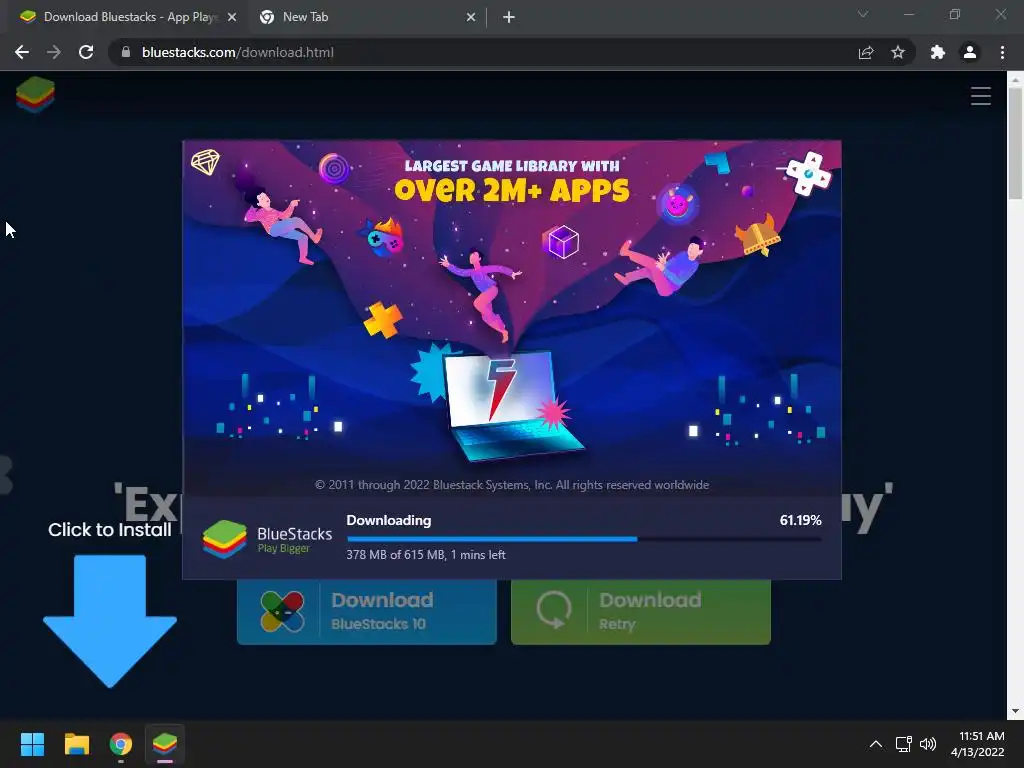The image size is (1024, 768).
Task: Share this page via the share icon
Action: (866, 52)
